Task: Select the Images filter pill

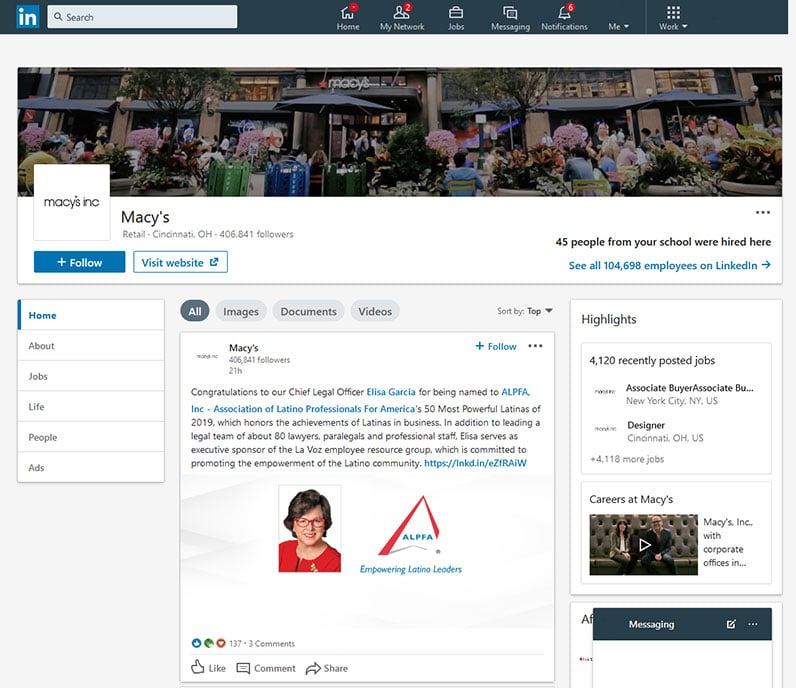Action: [x=241, y=311]
